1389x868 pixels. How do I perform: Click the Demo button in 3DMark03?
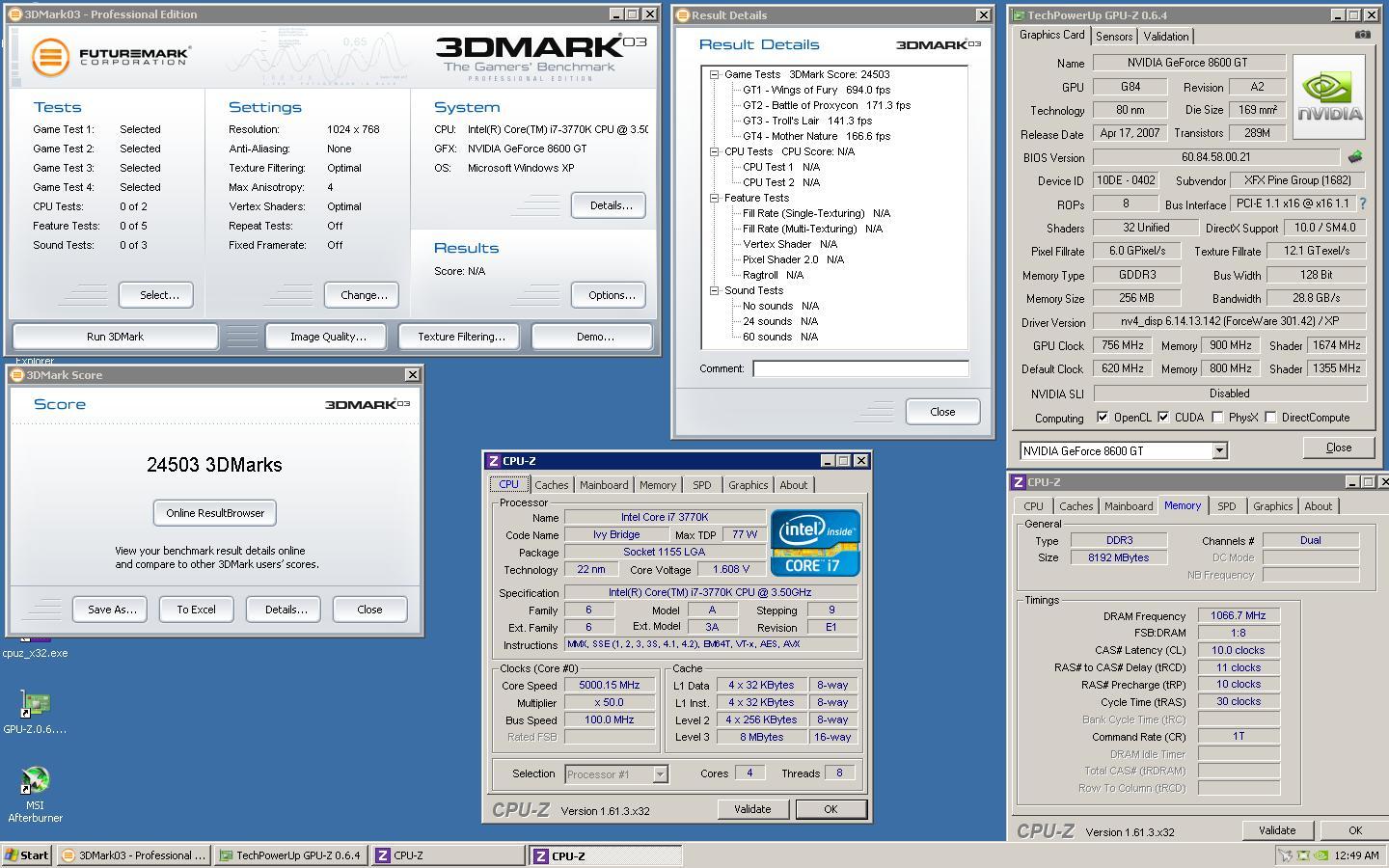594,337
